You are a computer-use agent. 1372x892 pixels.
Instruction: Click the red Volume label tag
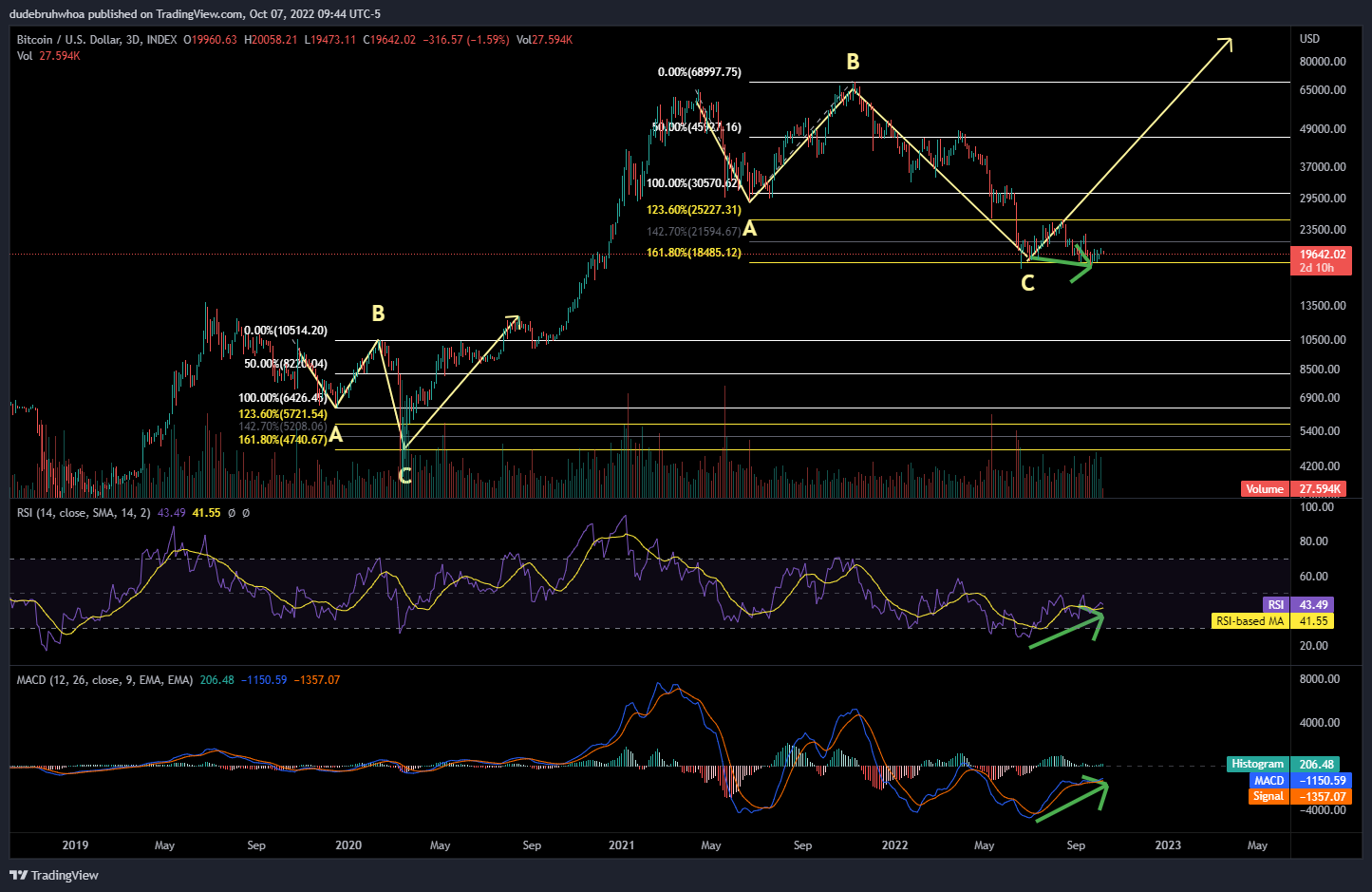[x=1265, y=489]
